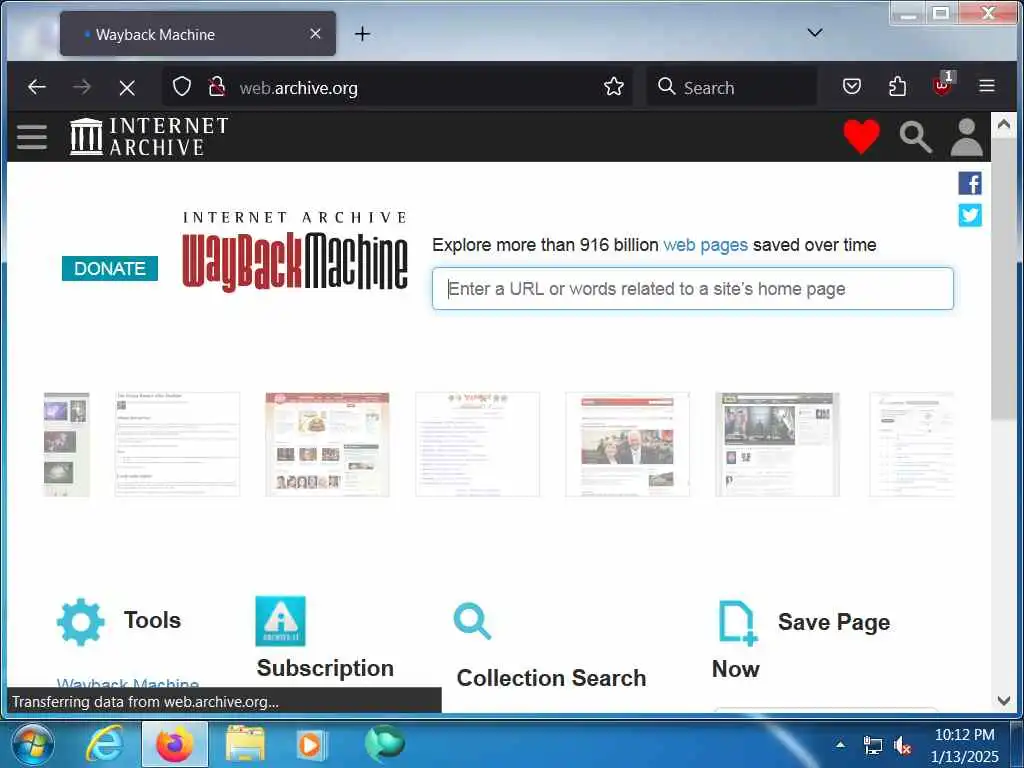Focus the Wayback URL input field
Viewport: 1024px width, 768px height.
tap(692, 289)
